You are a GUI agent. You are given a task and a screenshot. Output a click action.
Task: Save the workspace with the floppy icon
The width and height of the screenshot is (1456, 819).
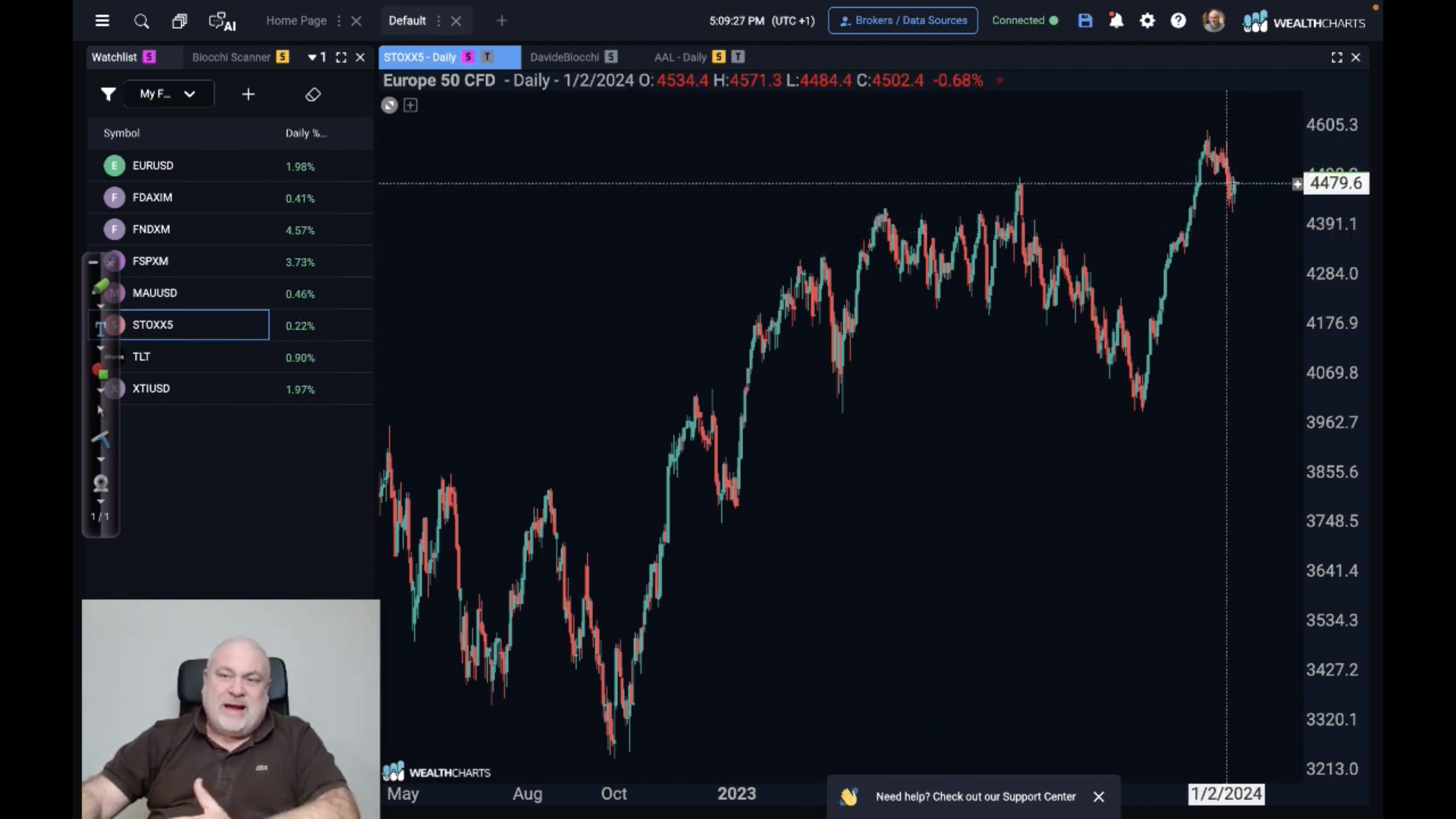1085,21
